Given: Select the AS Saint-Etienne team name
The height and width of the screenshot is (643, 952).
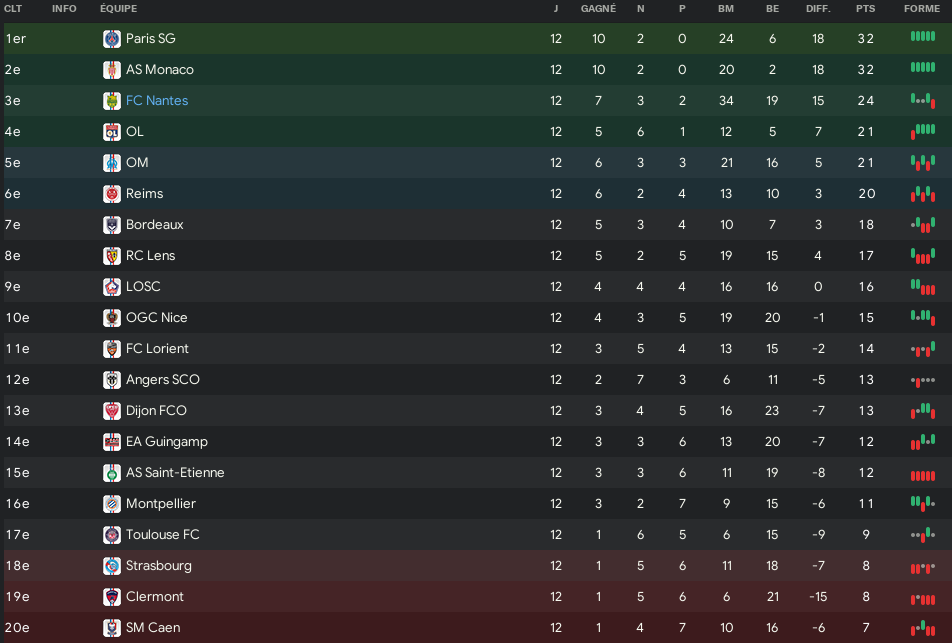Looking at the screenshot, I should pyautogui.click(x=175, y=472).
